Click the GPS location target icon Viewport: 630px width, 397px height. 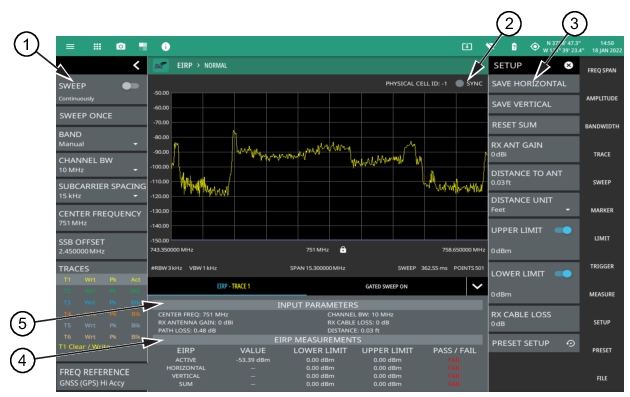tap(535, 47)
